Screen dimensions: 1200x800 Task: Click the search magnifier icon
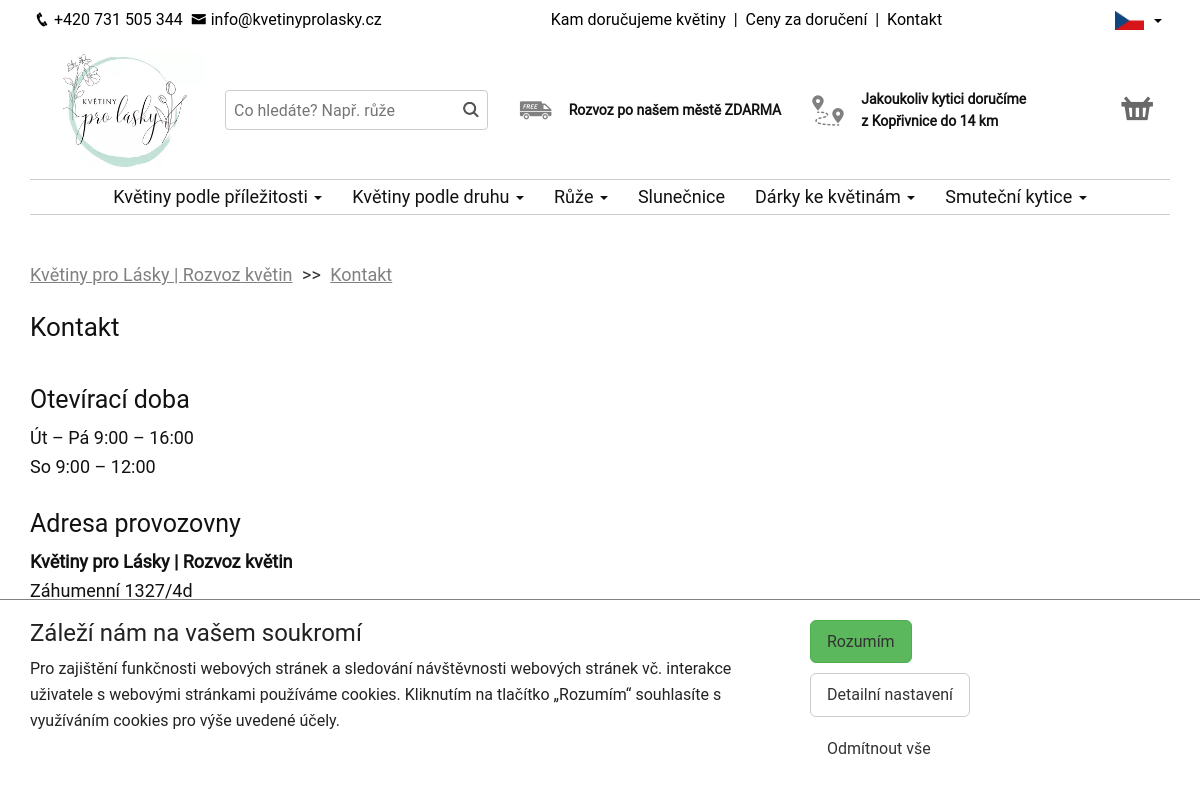click(471, 110)
